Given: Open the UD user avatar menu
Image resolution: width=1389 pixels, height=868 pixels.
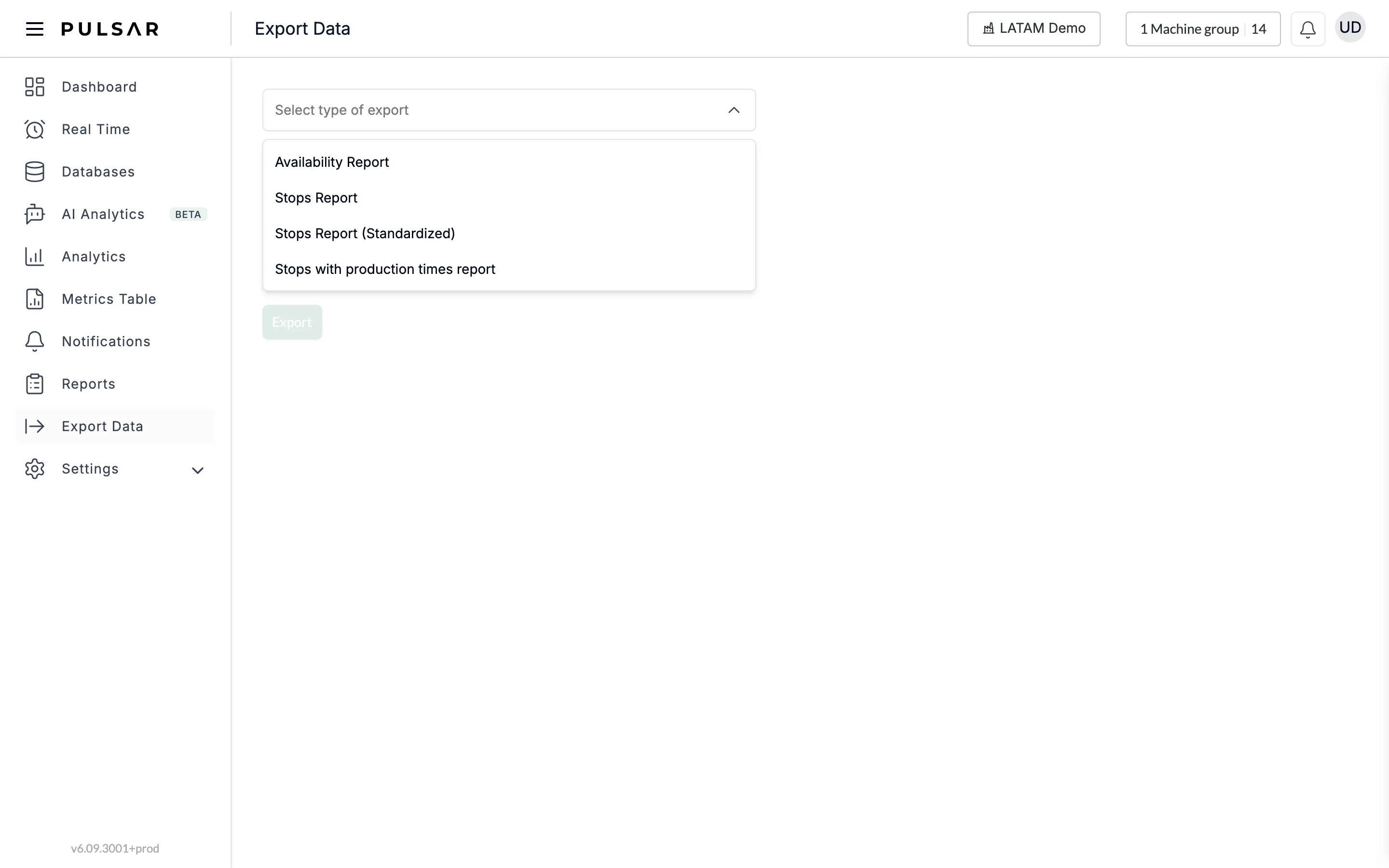Looking at the screenshot, I should 1350,27.
